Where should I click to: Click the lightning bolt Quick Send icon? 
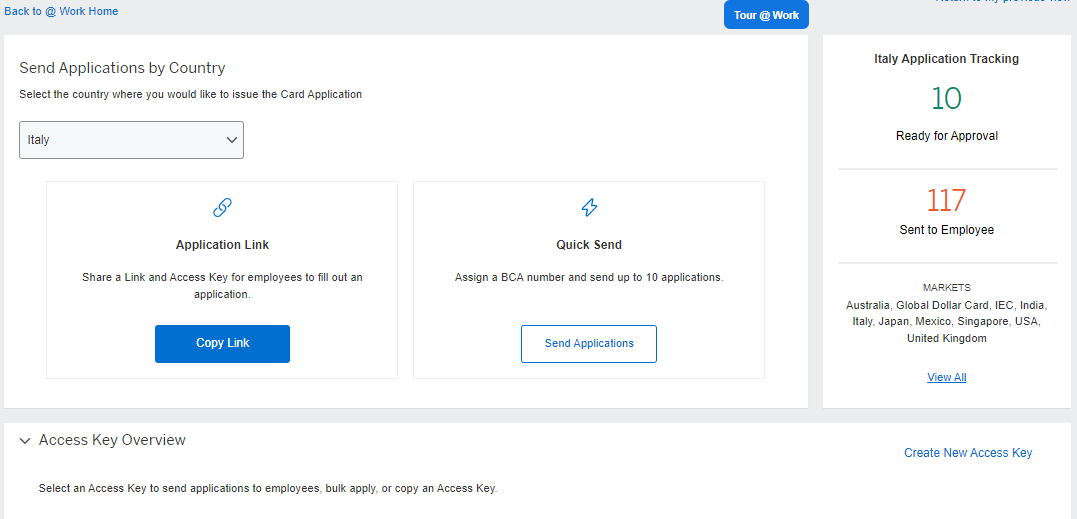point(589,208)
